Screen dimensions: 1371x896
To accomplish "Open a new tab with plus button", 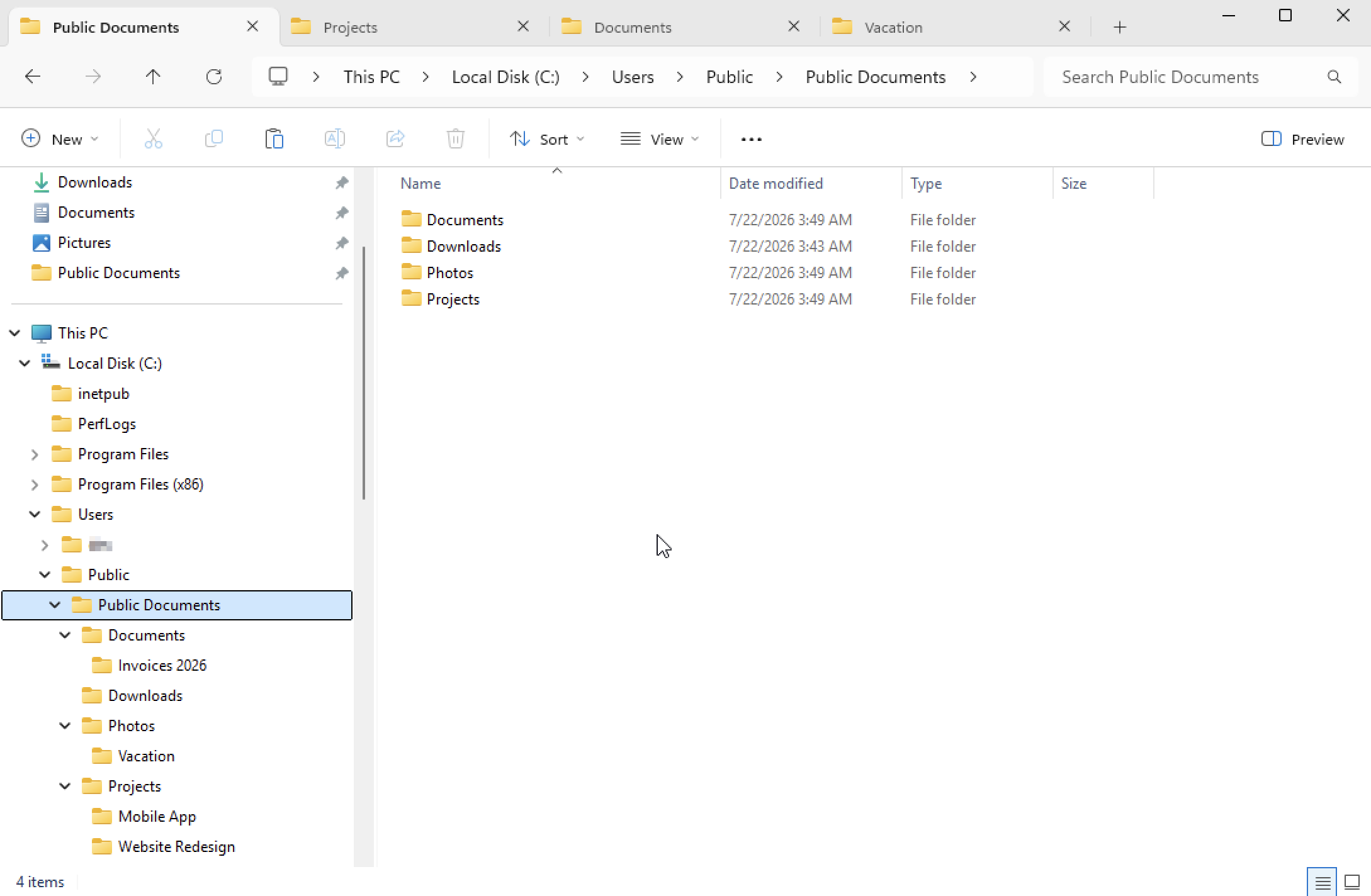I will (1120, 27).
